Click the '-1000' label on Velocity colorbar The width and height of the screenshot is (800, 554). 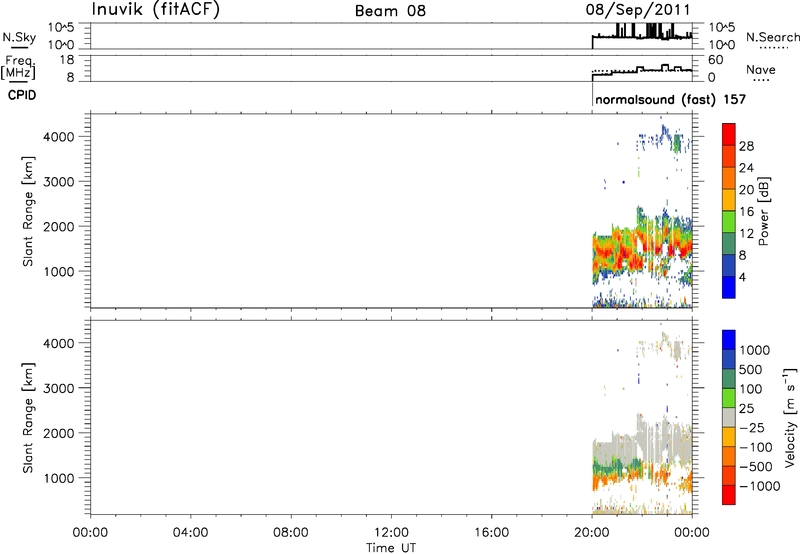759,486
